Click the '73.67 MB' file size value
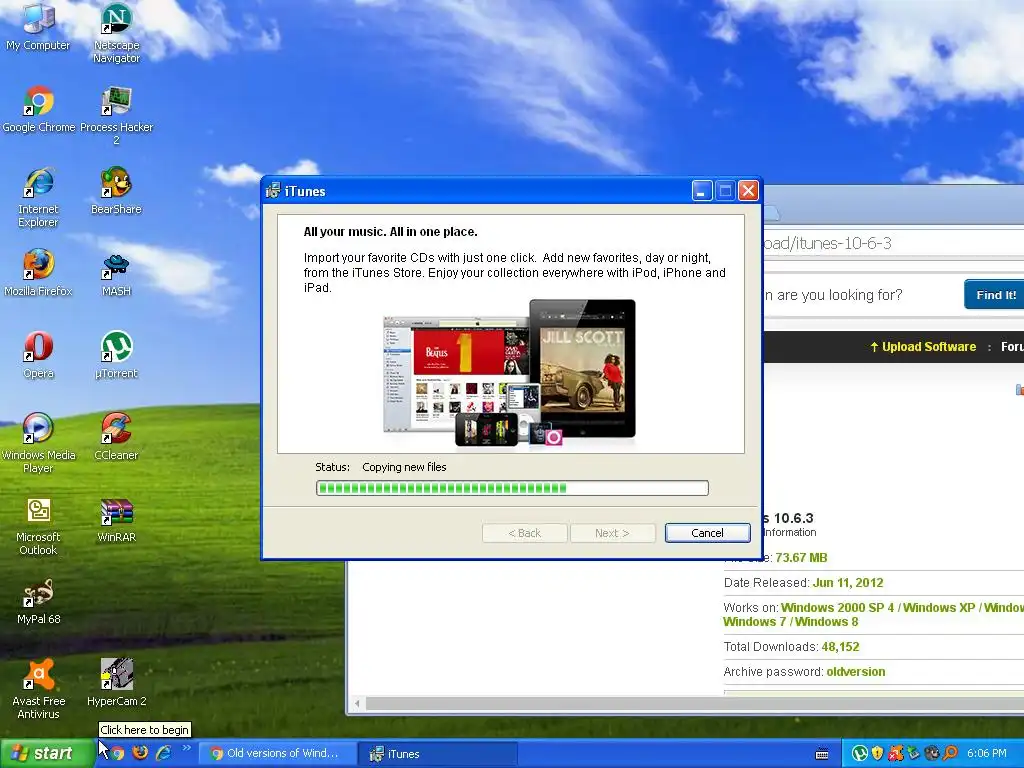The image size is (1024, 768). (801, 558)
